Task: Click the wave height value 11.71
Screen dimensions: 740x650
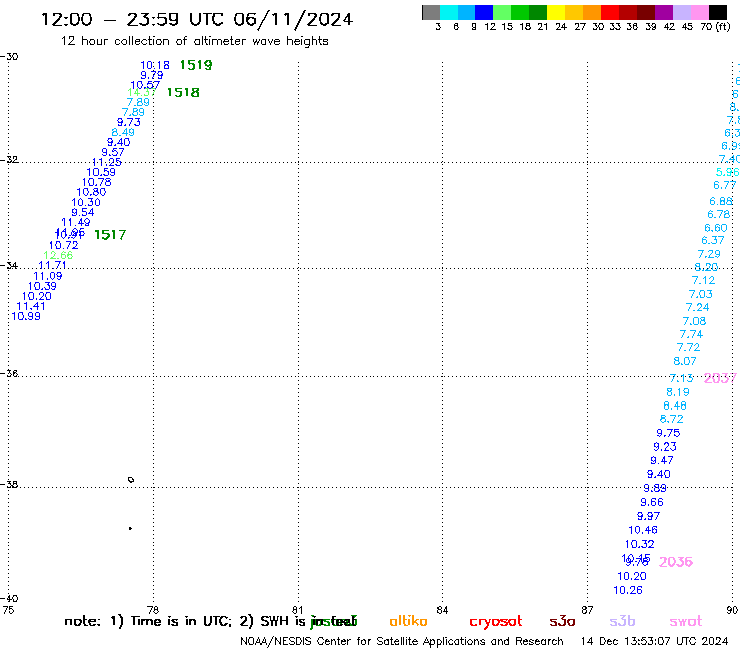Action: (x=52, y=265)
